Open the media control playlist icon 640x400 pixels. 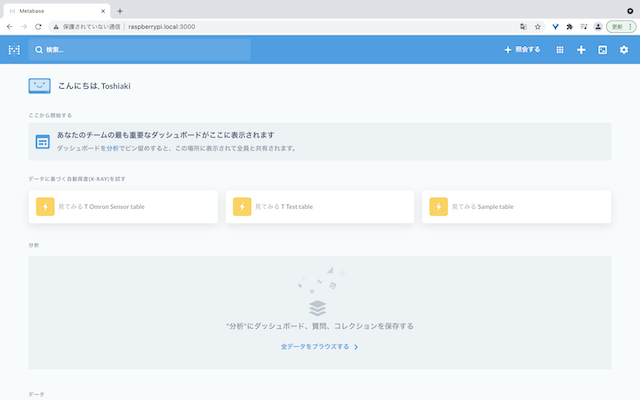584,27
